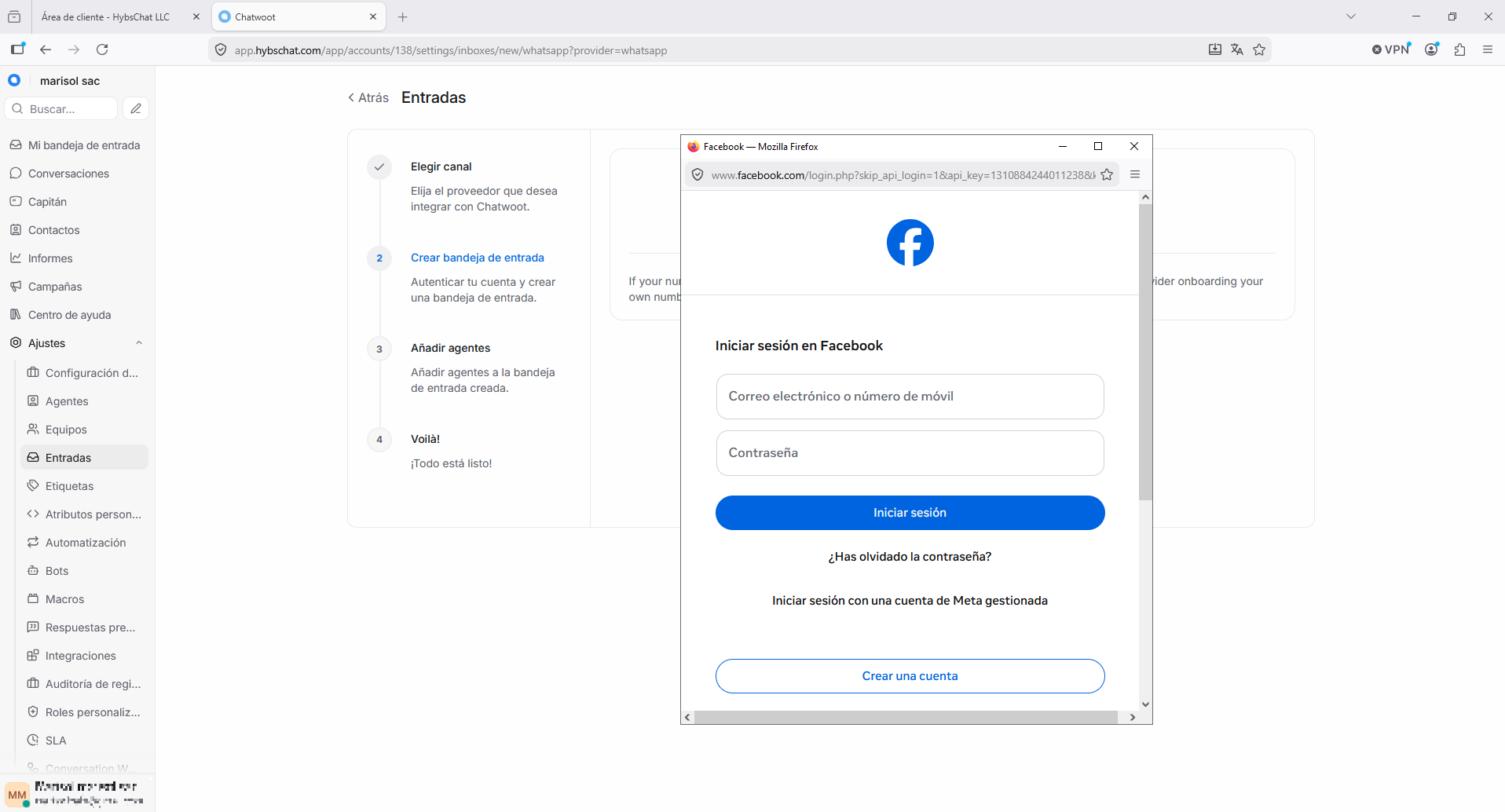1505x812 pixels.
Task: Open Atributos personalizados settings item
Action: (84, 514)
